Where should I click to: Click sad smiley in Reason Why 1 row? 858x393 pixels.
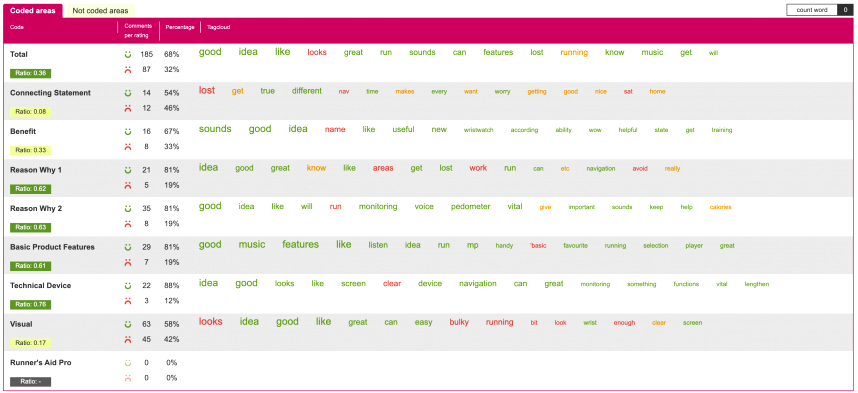click(127, 185)
